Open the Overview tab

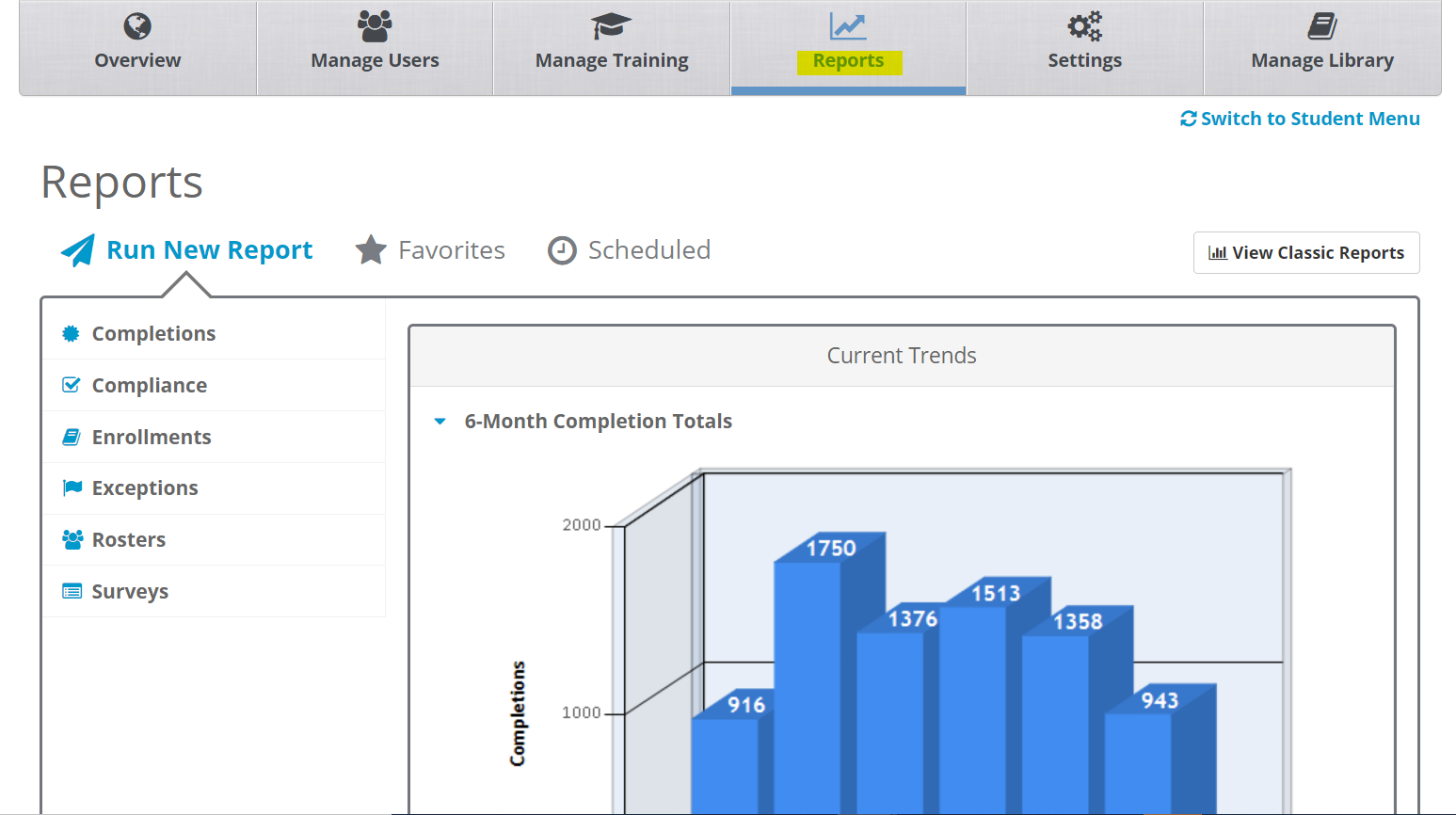137,48
